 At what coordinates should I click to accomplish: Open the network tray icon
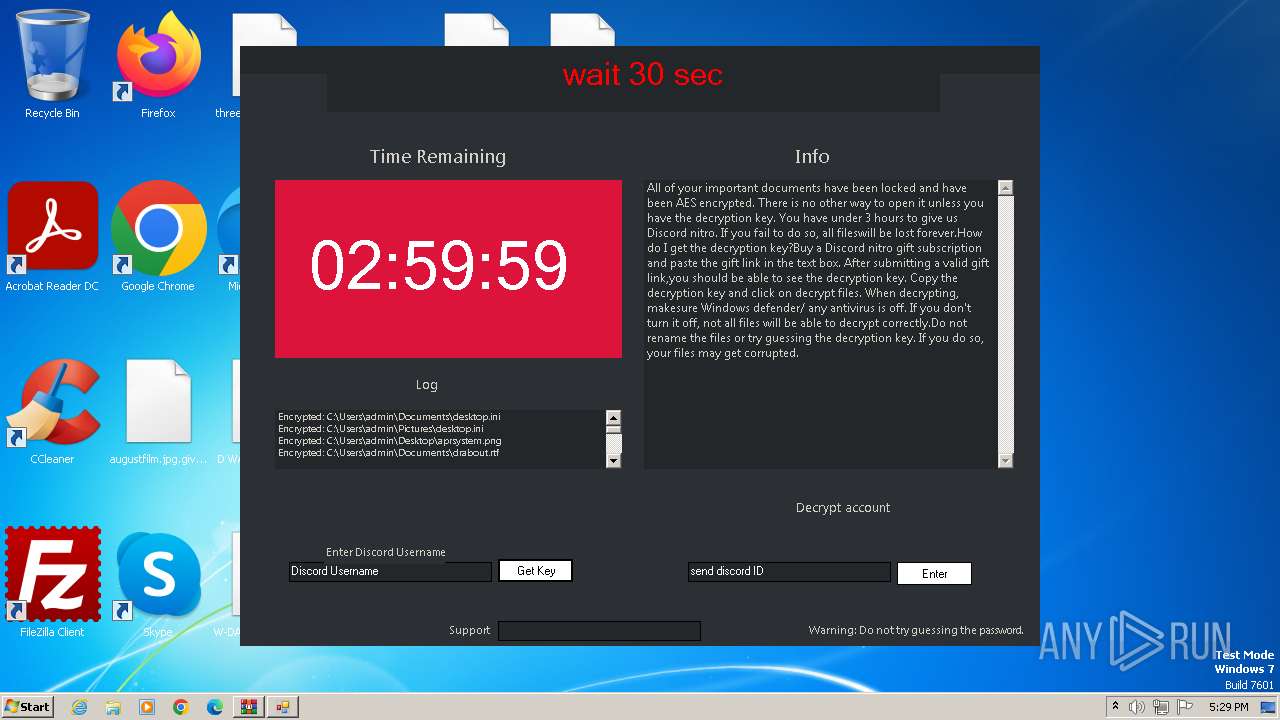pos(1161,707)
